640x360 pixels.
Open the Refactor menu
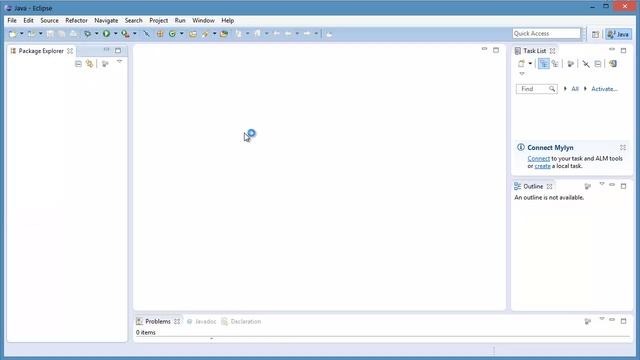76,20
